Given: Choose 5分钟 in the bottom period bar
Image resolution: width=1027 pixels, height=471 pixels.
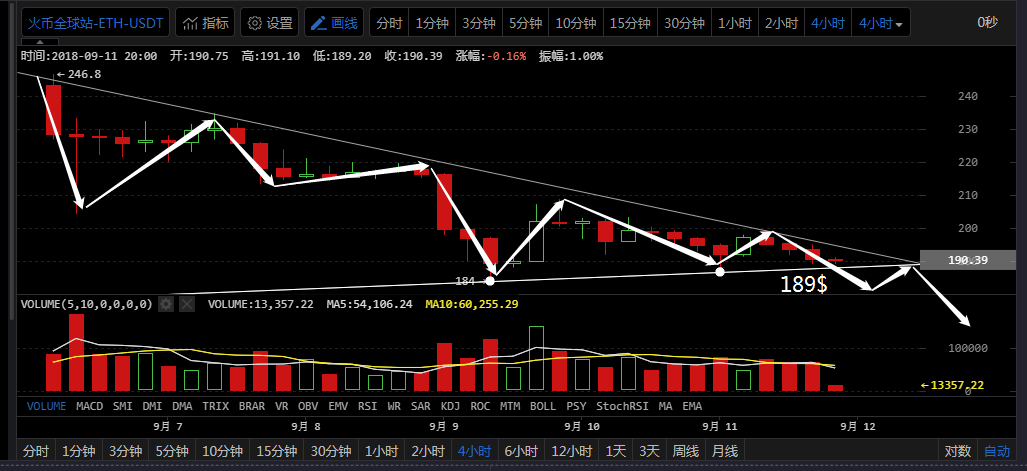Looking at the screenshot, I should tap(172, 451).
